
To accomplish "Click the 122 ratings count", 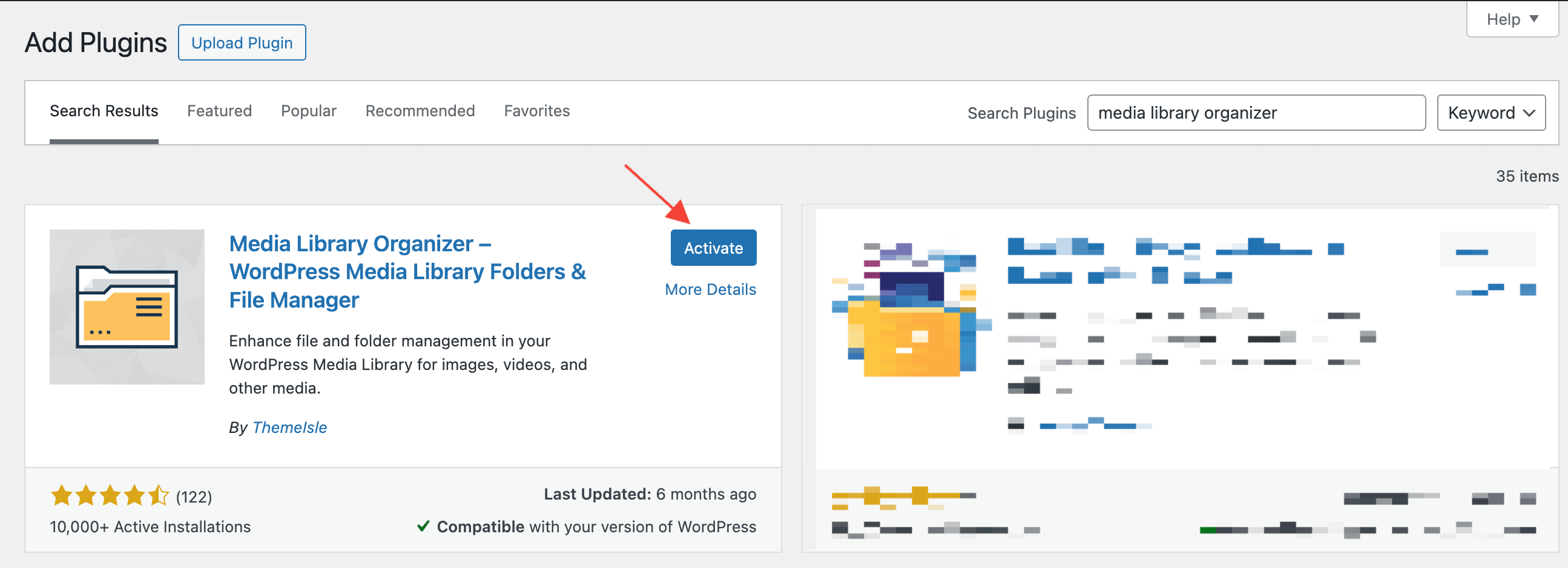I will pyautogui.click(x=194, y=497).
